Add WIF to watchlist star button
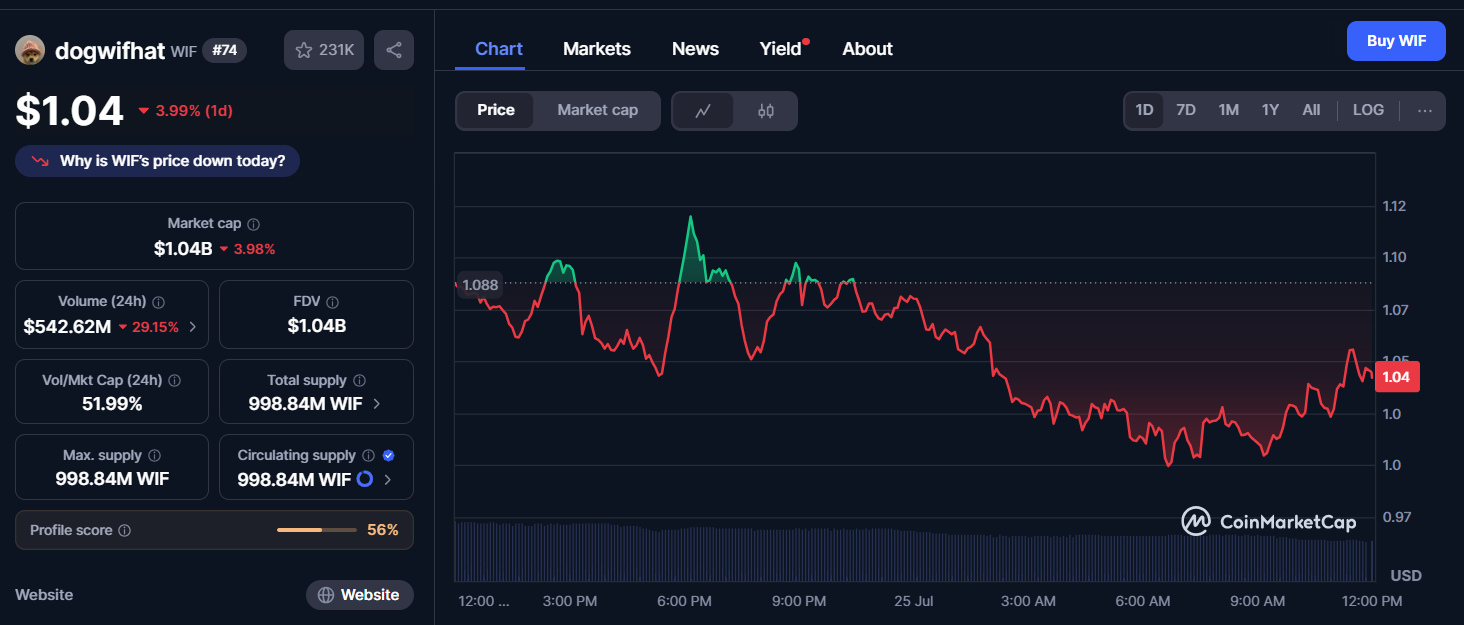 click(324, 50)
